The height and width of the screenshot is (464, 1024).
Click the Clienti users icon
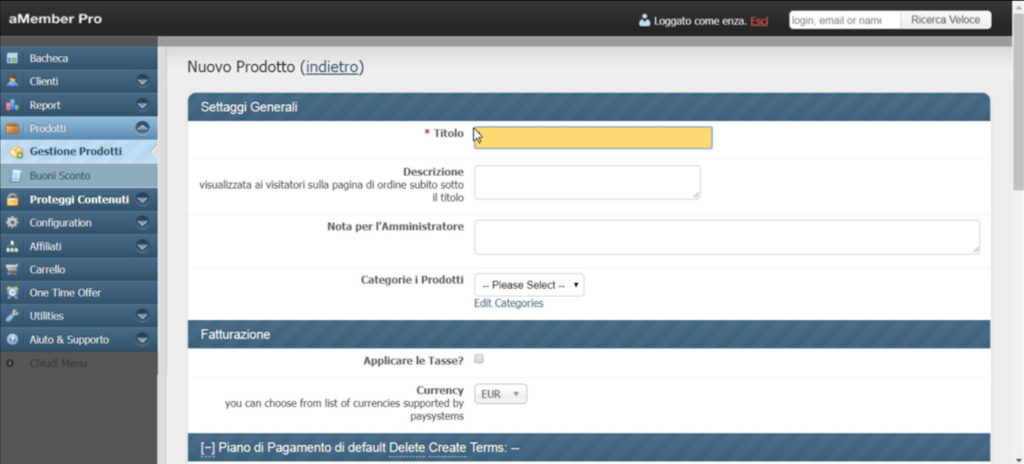[x=12, y=82]
